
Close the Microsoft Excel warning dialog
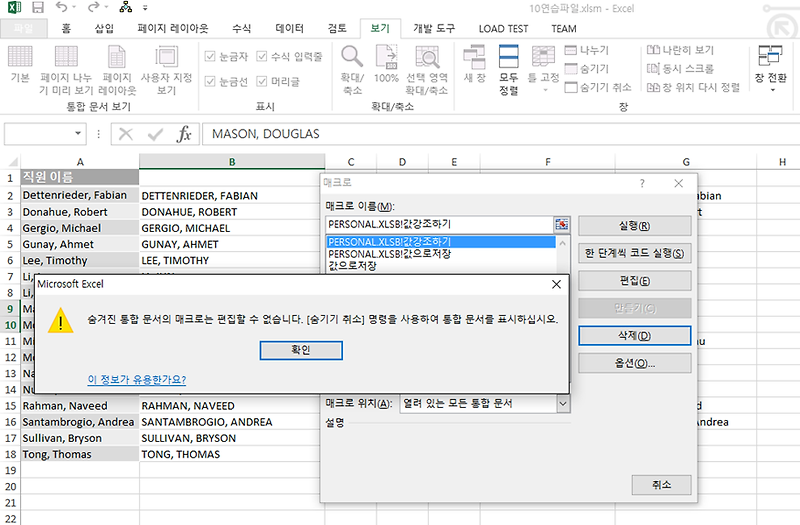[556, 285]
